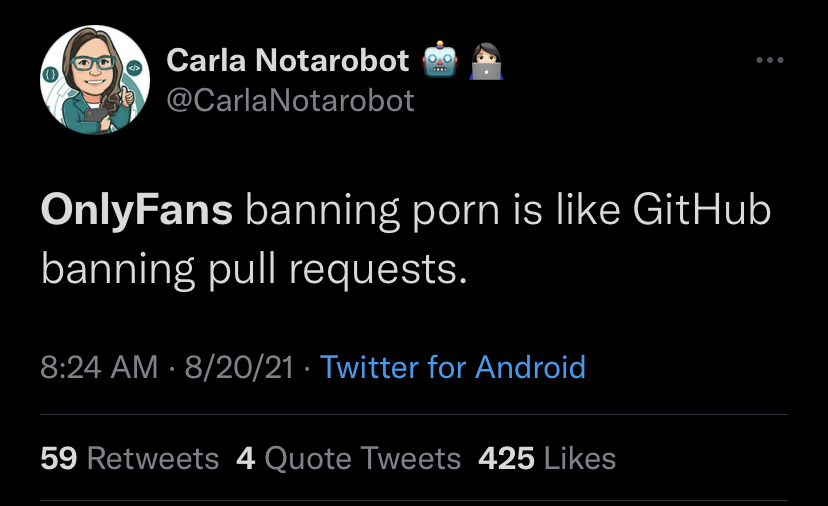Visit the @CarlaNotarobot handle
Viewport: 828px width, 506px height.
coord(290,101)
